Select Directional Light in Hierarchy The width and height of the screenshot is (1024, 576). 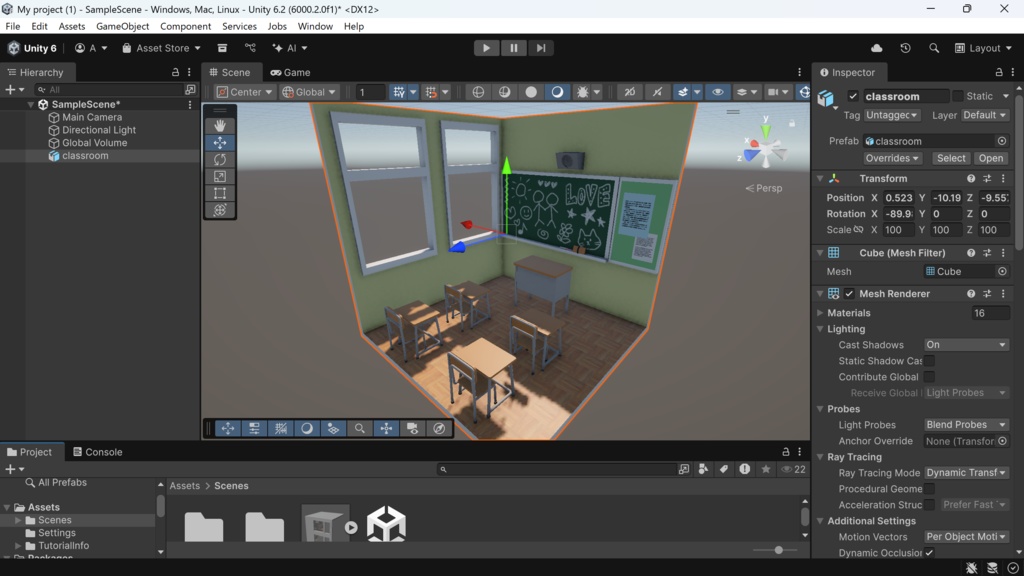(x=99, y=130)
